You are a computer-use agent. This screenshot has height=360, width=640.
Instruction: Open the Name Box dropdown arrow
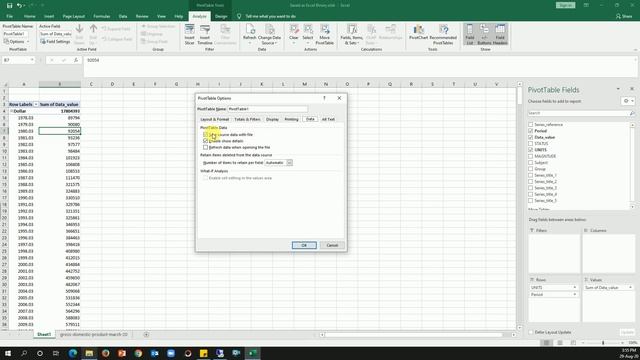[x=32, y=60]
